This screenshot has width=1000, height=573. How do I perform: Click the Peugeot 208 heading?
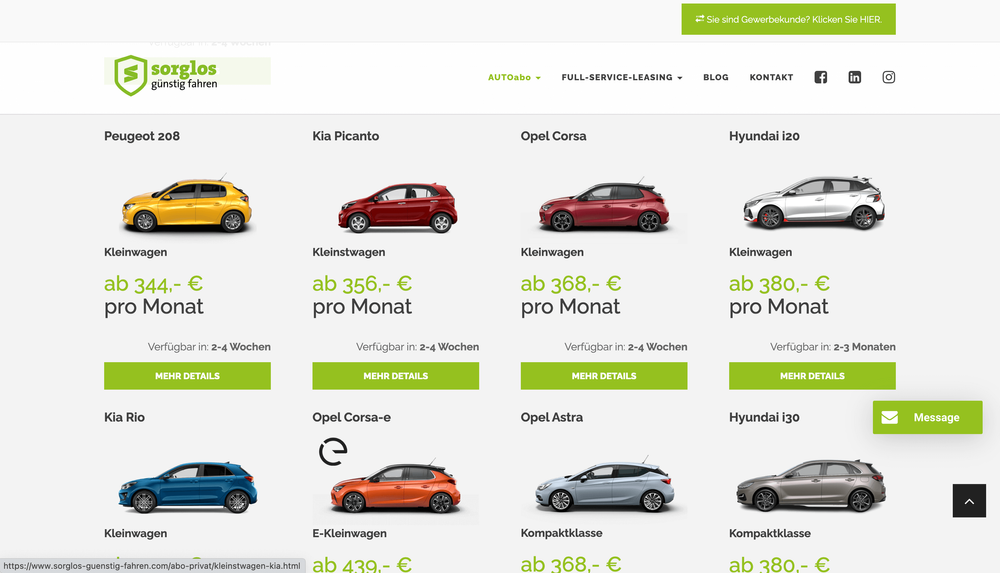pos(142,136)
